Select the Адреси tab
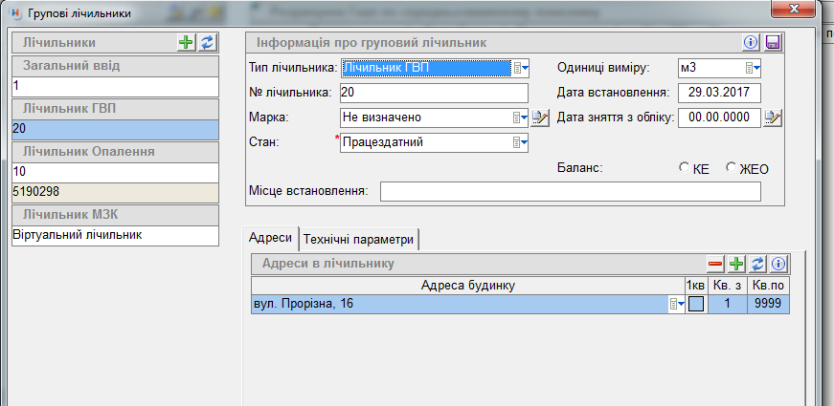The height and width of the screenshot is (406, 834). 271,239
